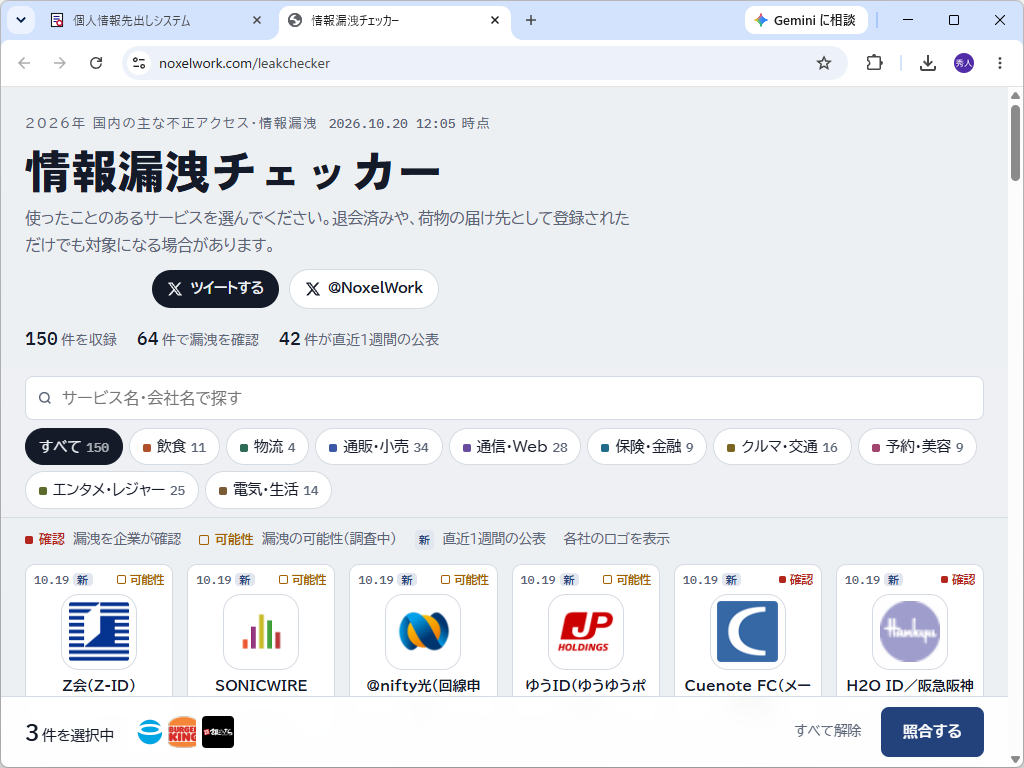
Task: Open the @NoxelWork X account link
Action: click(x=364, y=289)
